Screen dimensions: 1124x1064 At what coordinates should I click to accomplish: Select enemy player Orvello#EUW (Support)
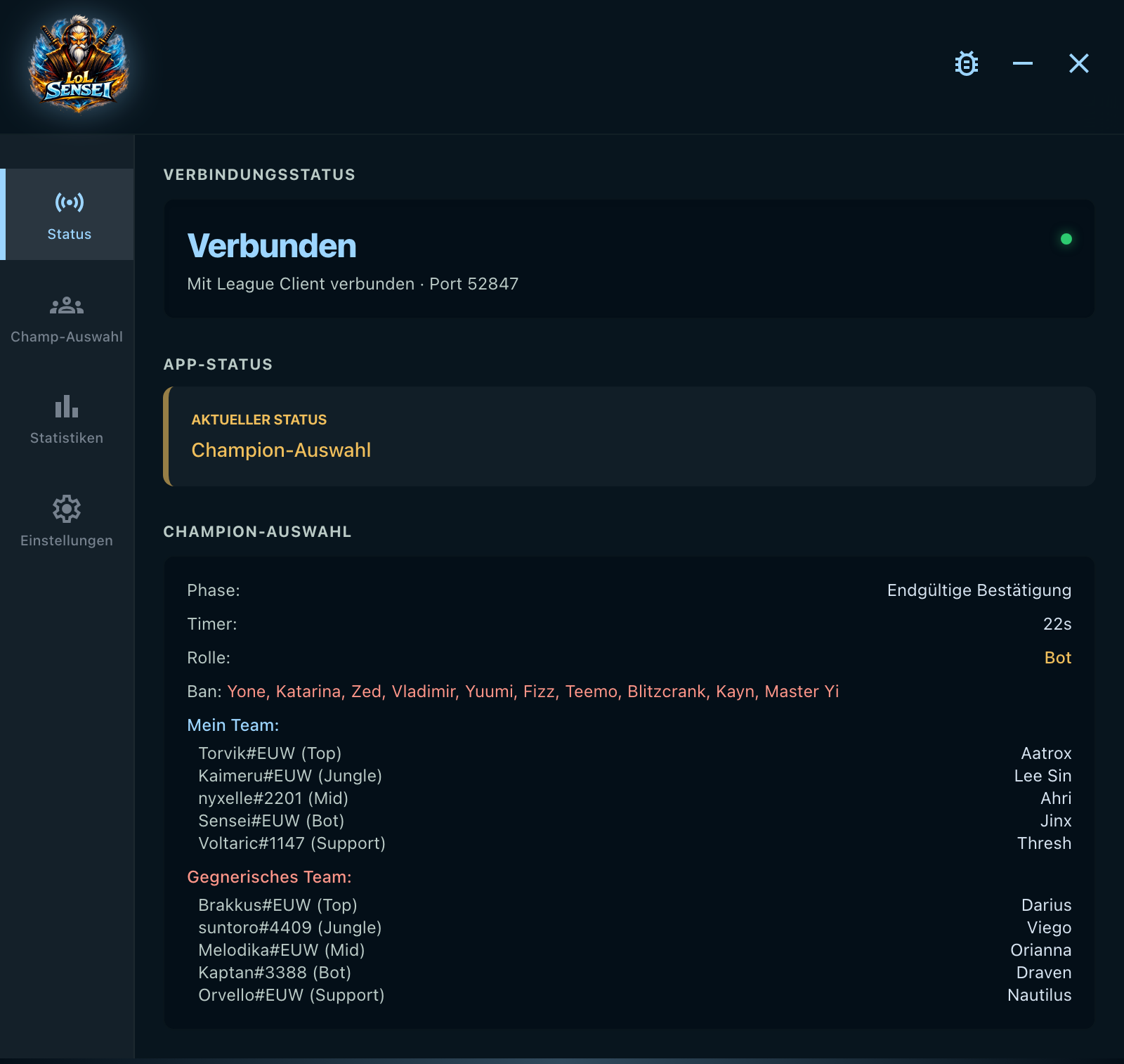(x=291, y=995)
